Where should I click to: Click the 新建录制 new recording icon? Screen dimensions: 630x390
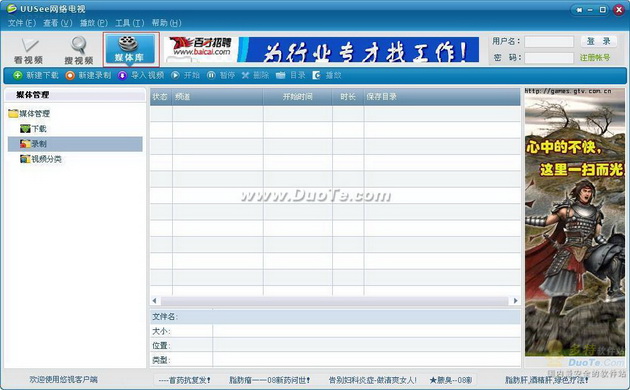pos(70,75)
